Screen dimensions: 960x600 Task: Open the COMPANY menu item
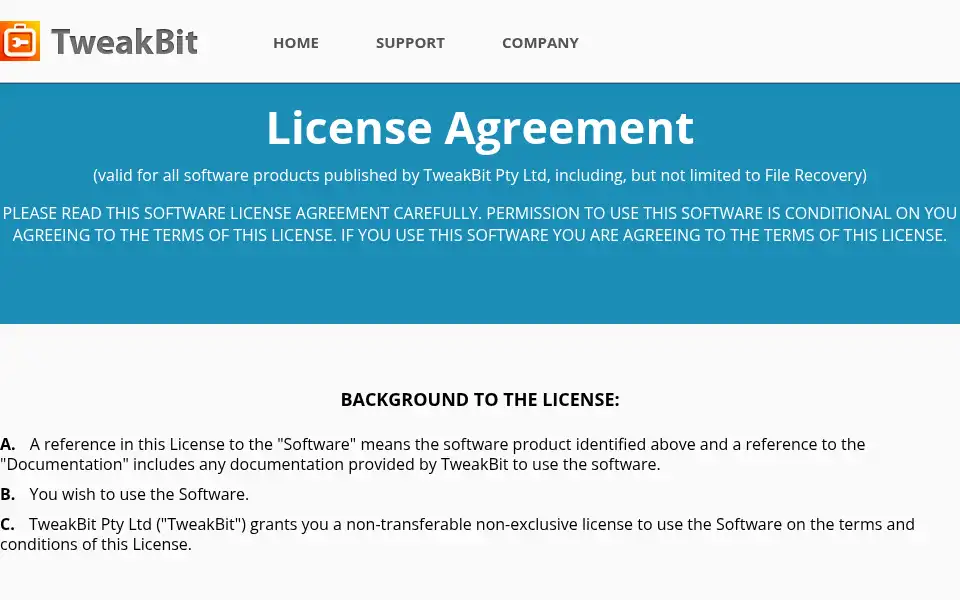pyautogui.click(x=540, y=43)
